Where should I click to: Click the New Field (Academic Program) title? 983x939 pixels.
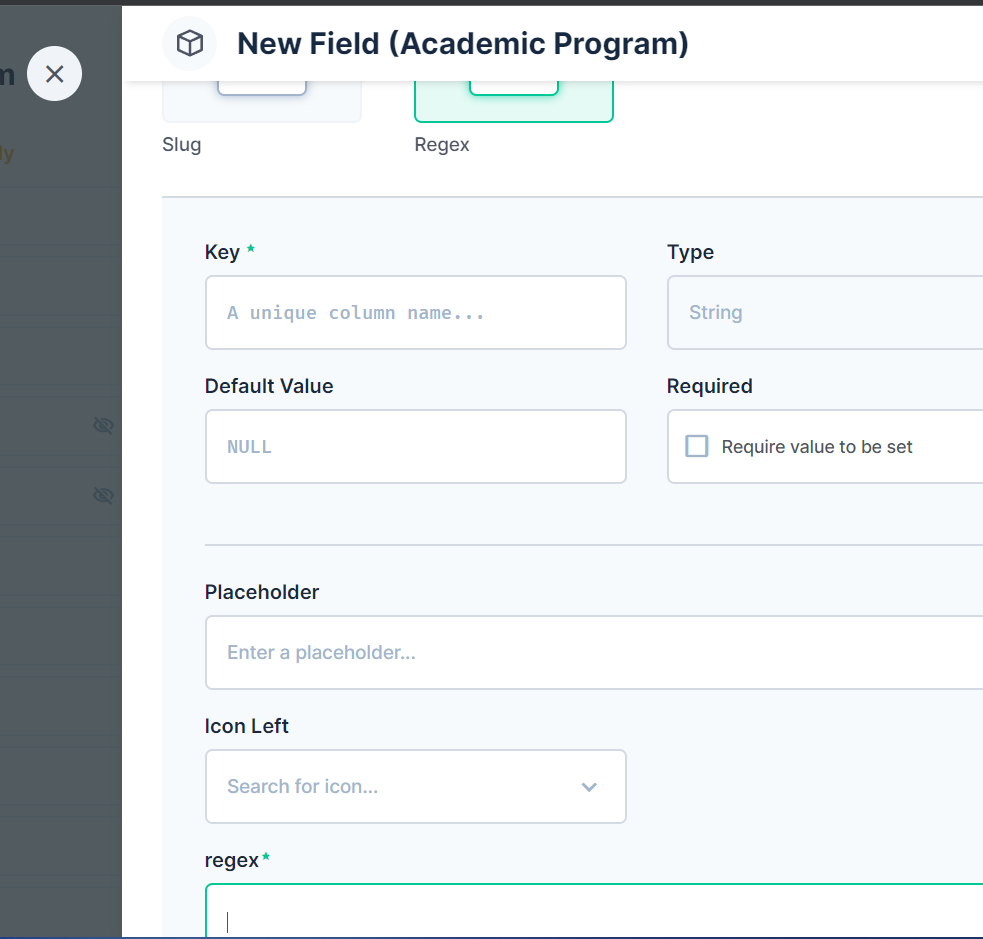click(462, 43)
